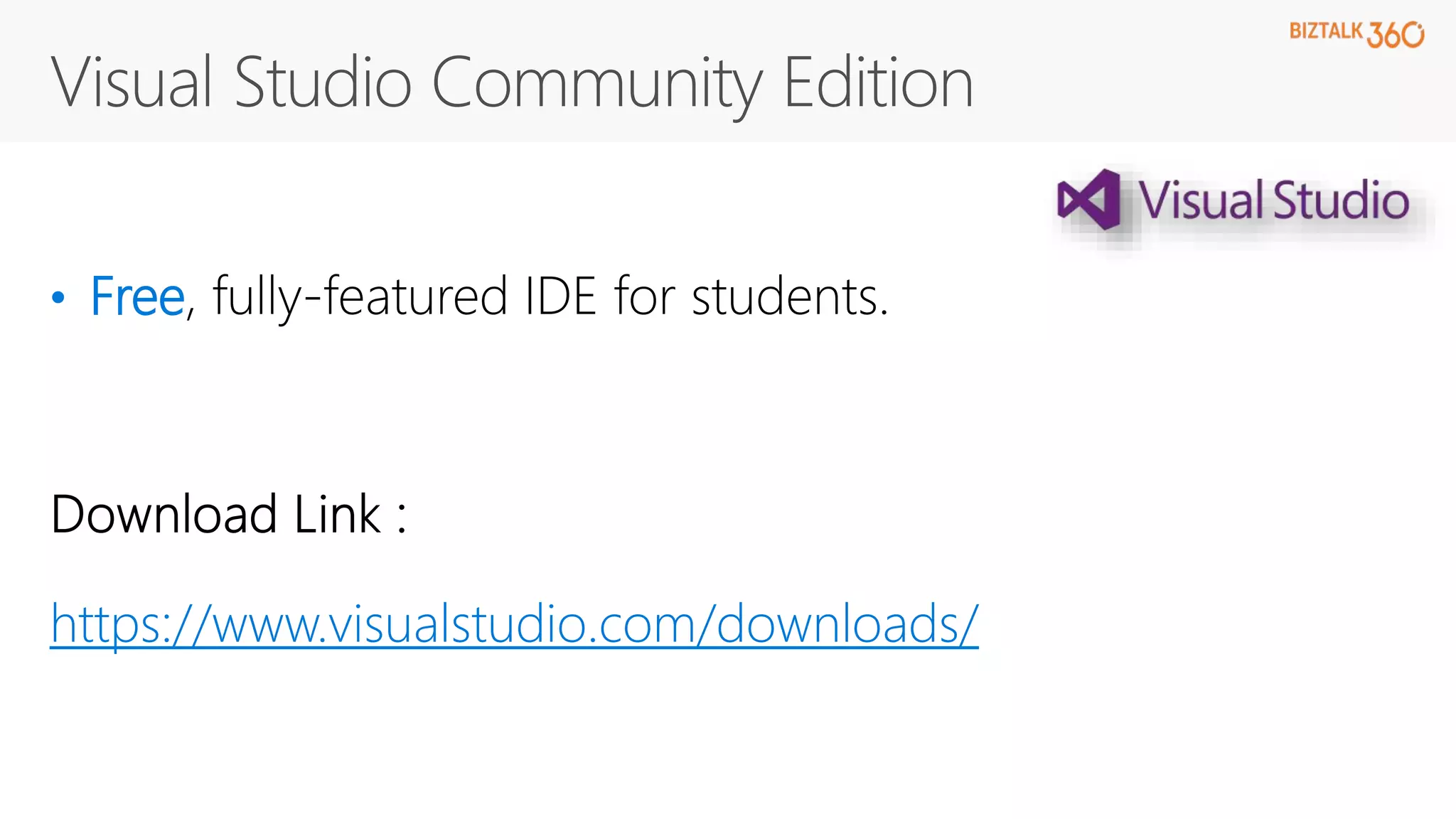Click the word Download in the label
The image size is (1456, 819).
coord(164,514)
